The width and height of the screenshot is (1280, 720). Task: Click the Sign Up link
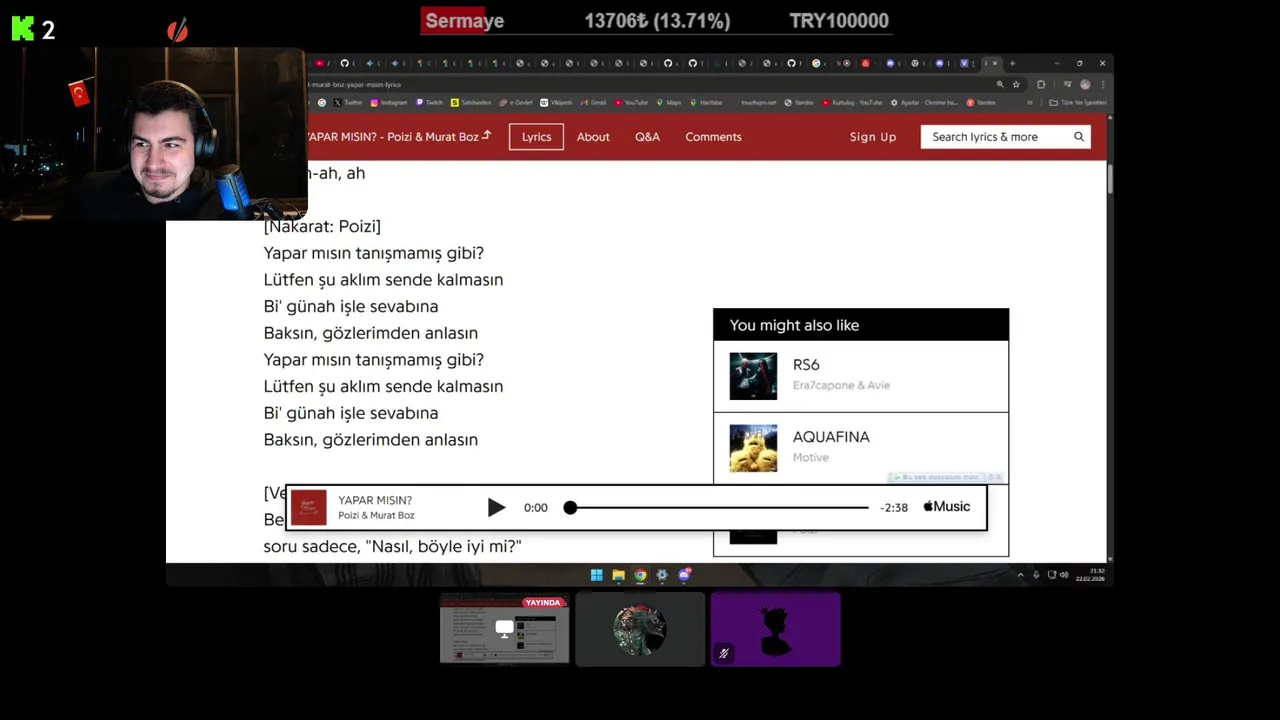click(873, 137)
